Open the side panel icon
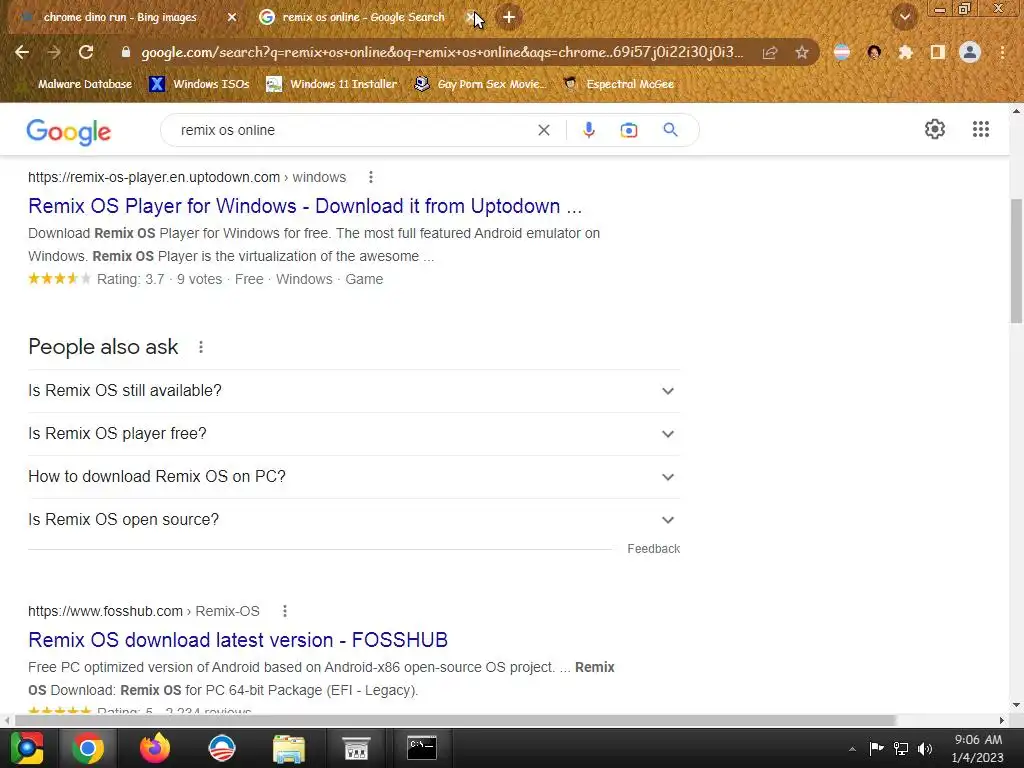1024x768 pixels. 937,52
